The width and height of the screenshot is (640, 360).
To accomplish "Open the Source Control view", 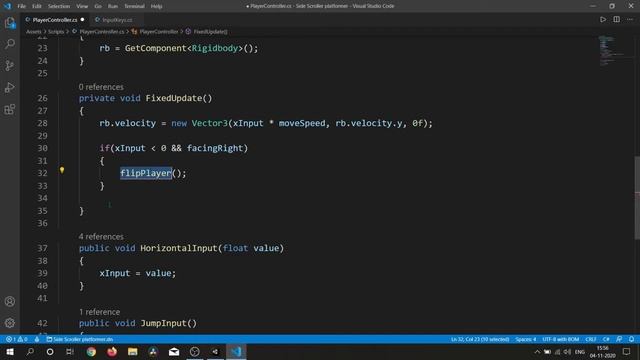I will point(10,65).
